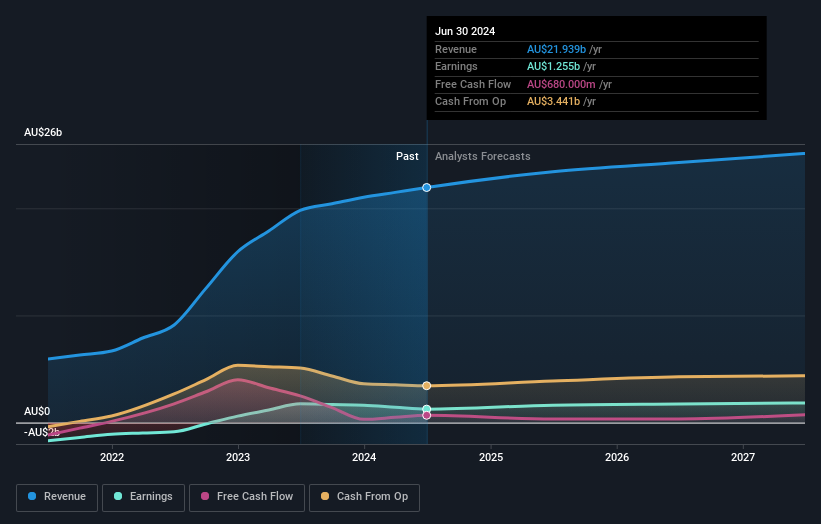Select the Cash From Op orange data point
This screenshot has height=524, width=821.
point(427,386)
